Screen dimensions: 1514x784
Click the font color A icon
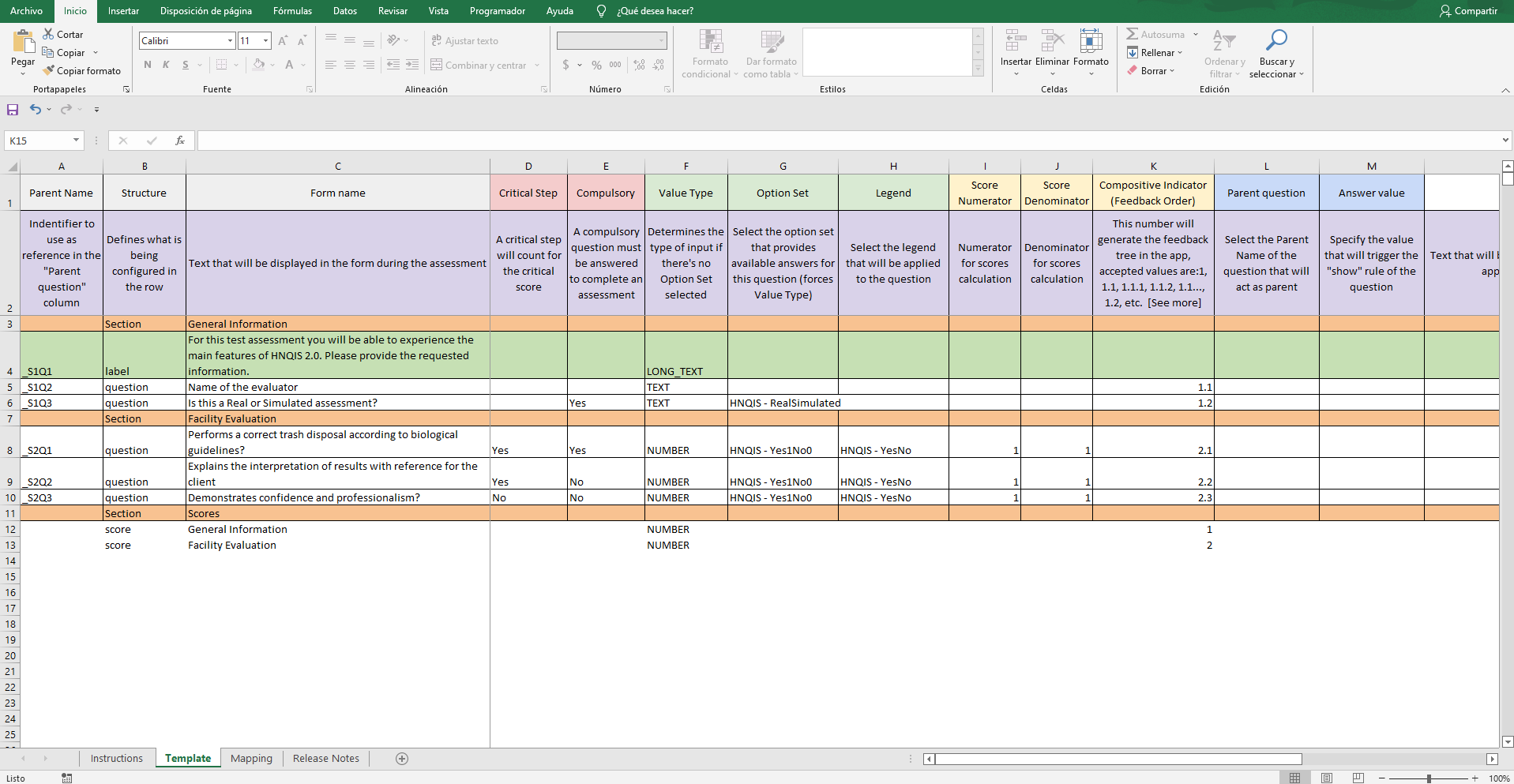289,65
